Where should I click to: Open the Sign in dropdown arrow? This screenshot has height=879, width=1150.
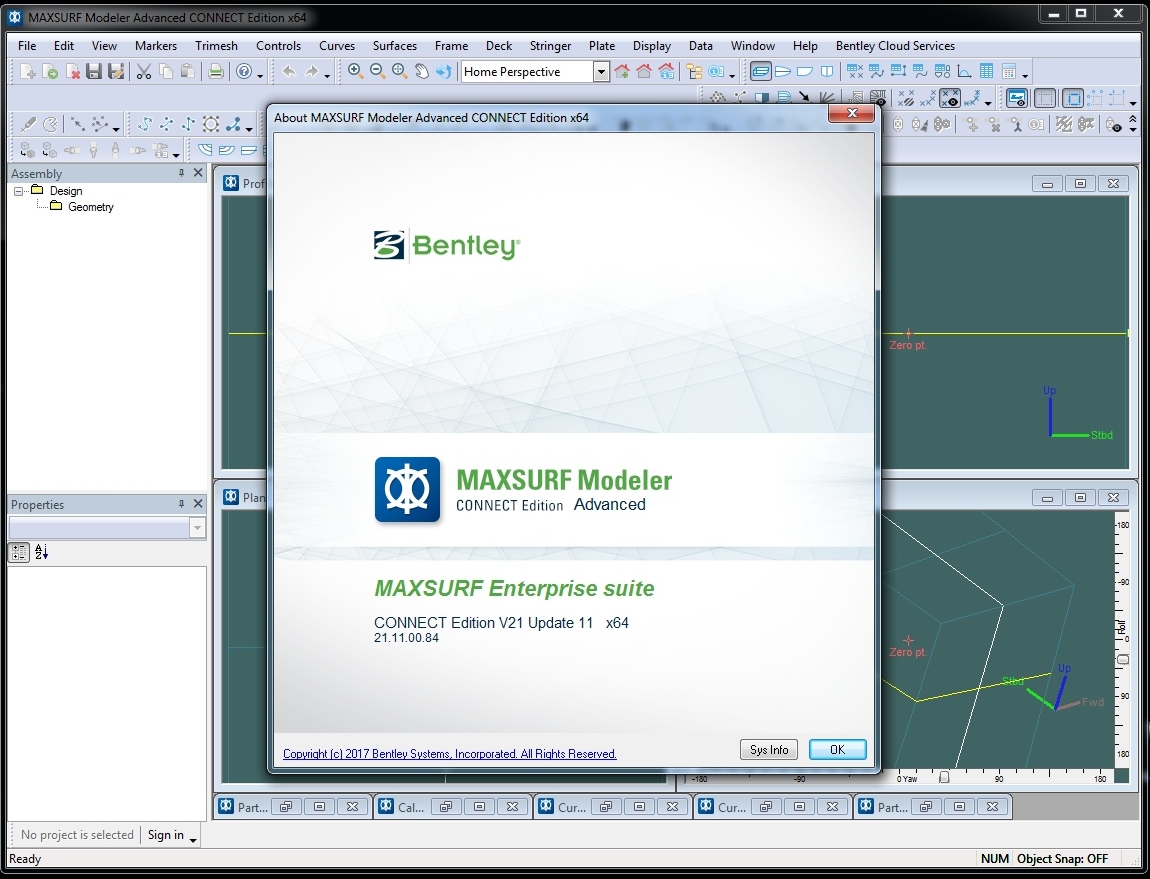point(193,839)
